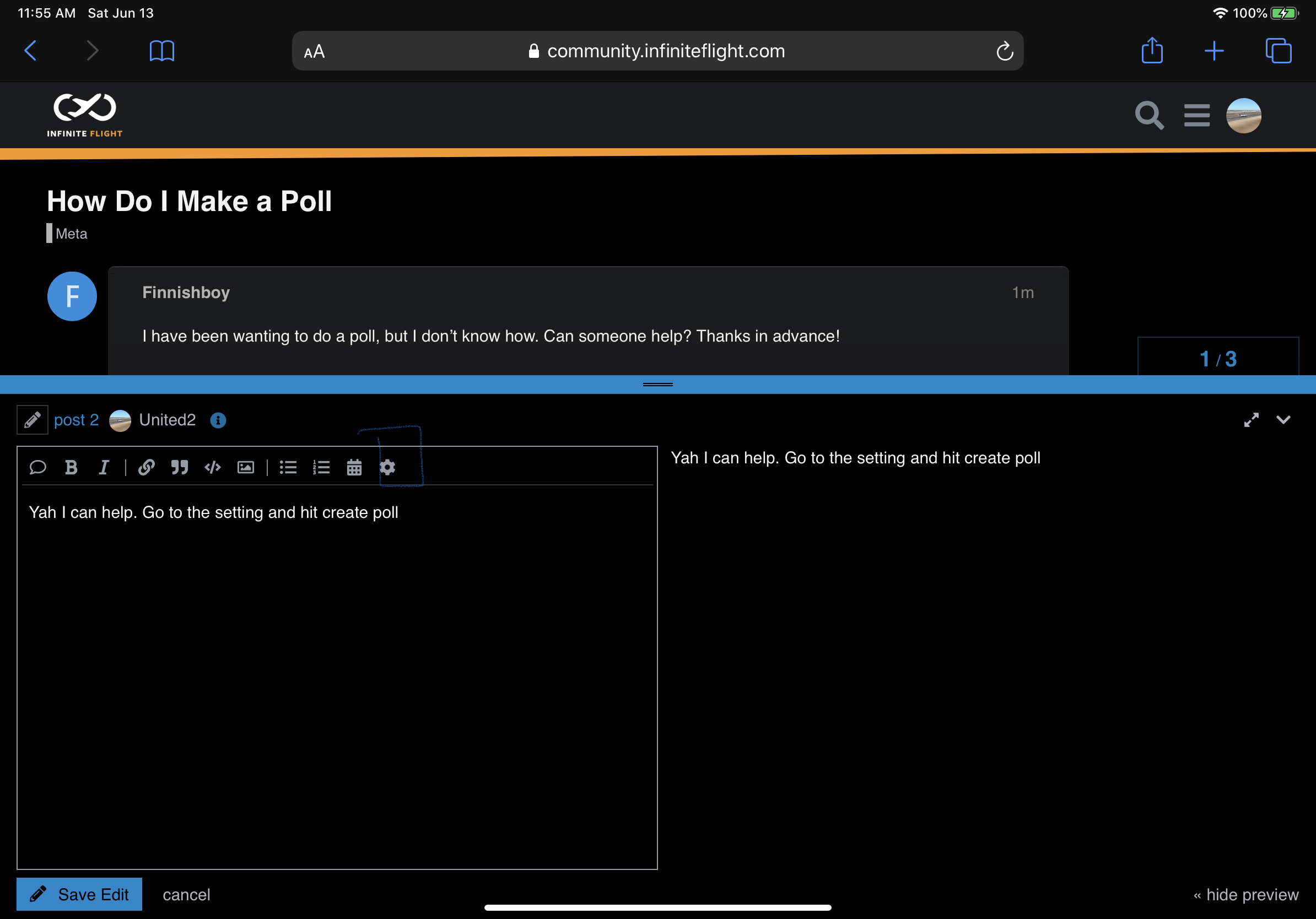Viewport: 1316px width, 919px height.
Task: Collapse the composer with chevron
Action: (x=1283, y=420)
